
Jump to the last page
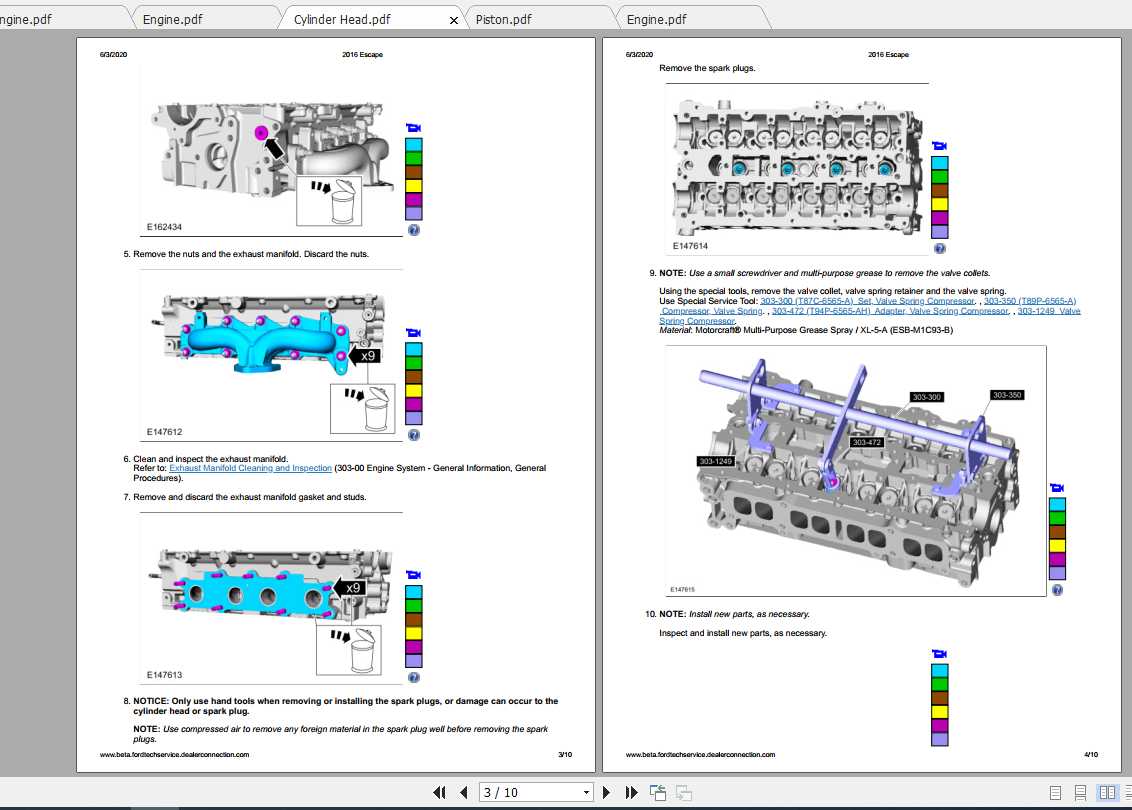[x=631, y=792]
